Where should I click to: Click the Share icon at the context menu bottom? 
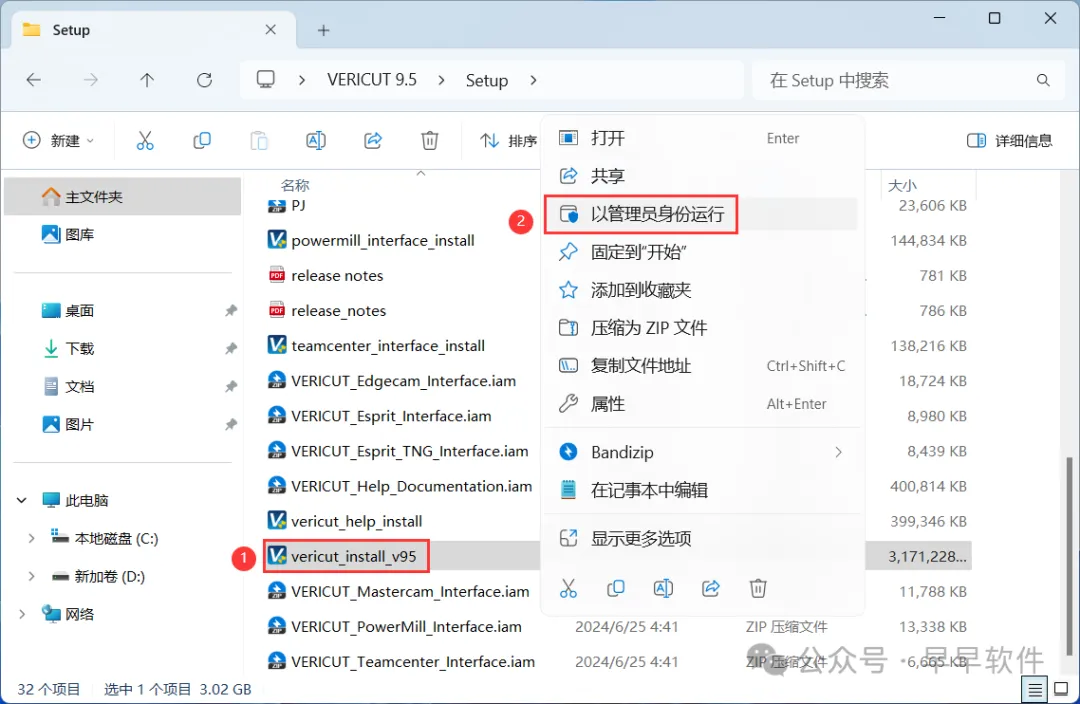(711, 588)
